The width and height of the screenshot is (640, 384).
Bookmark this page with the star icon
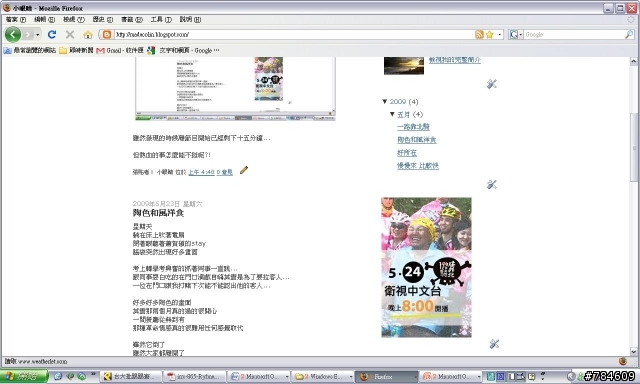click(x=489, y=35)
